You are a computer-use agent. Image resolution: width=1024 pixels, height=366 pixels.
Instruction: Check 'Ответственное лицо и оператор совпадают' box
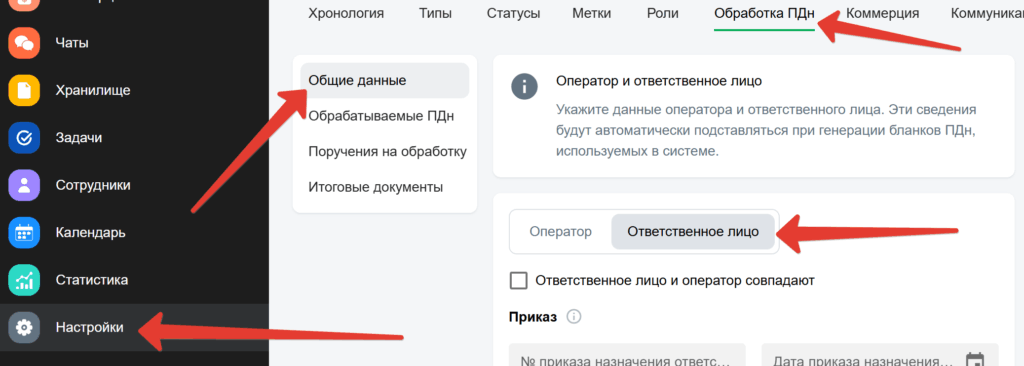coord(519,280)
